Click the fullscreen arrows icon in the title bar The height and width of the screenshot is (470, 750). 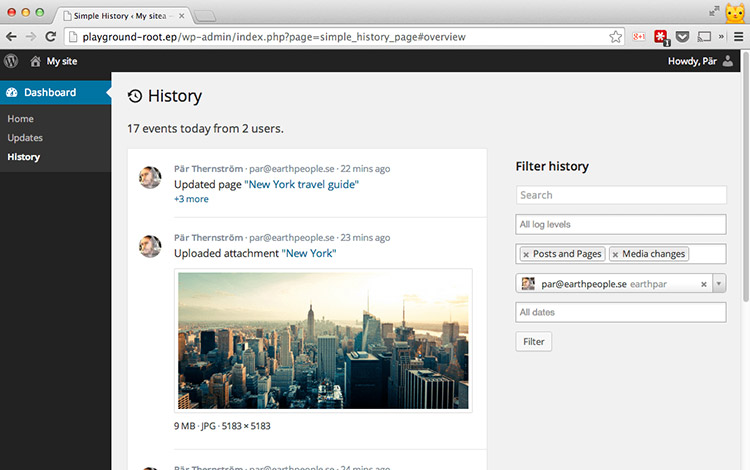[714, 11]
